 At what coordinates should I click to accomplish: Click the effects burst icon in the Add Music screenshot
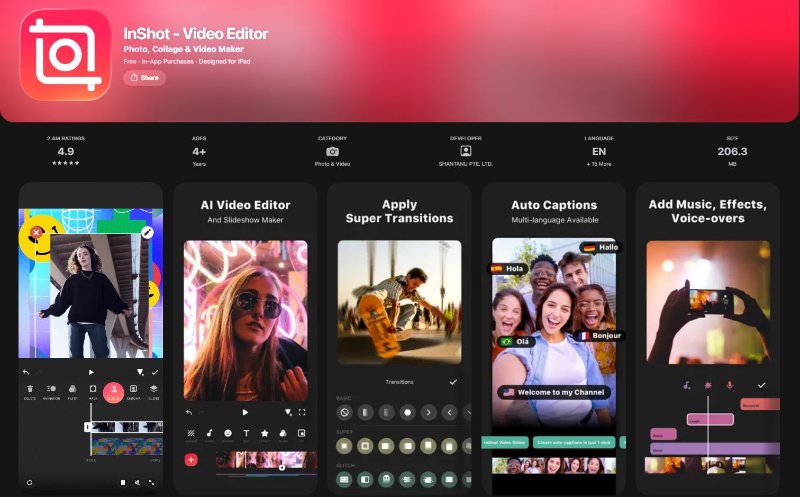pos(708,385)
